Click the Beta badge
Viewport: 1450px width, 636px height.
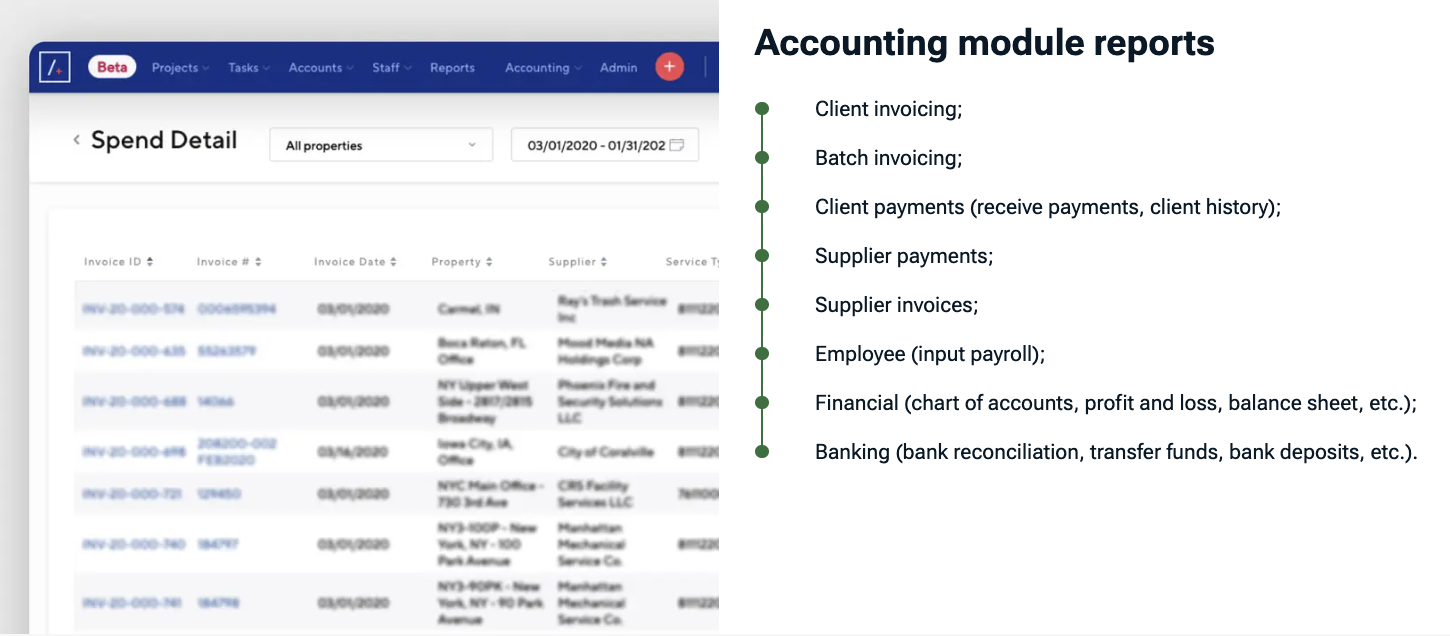112,67
